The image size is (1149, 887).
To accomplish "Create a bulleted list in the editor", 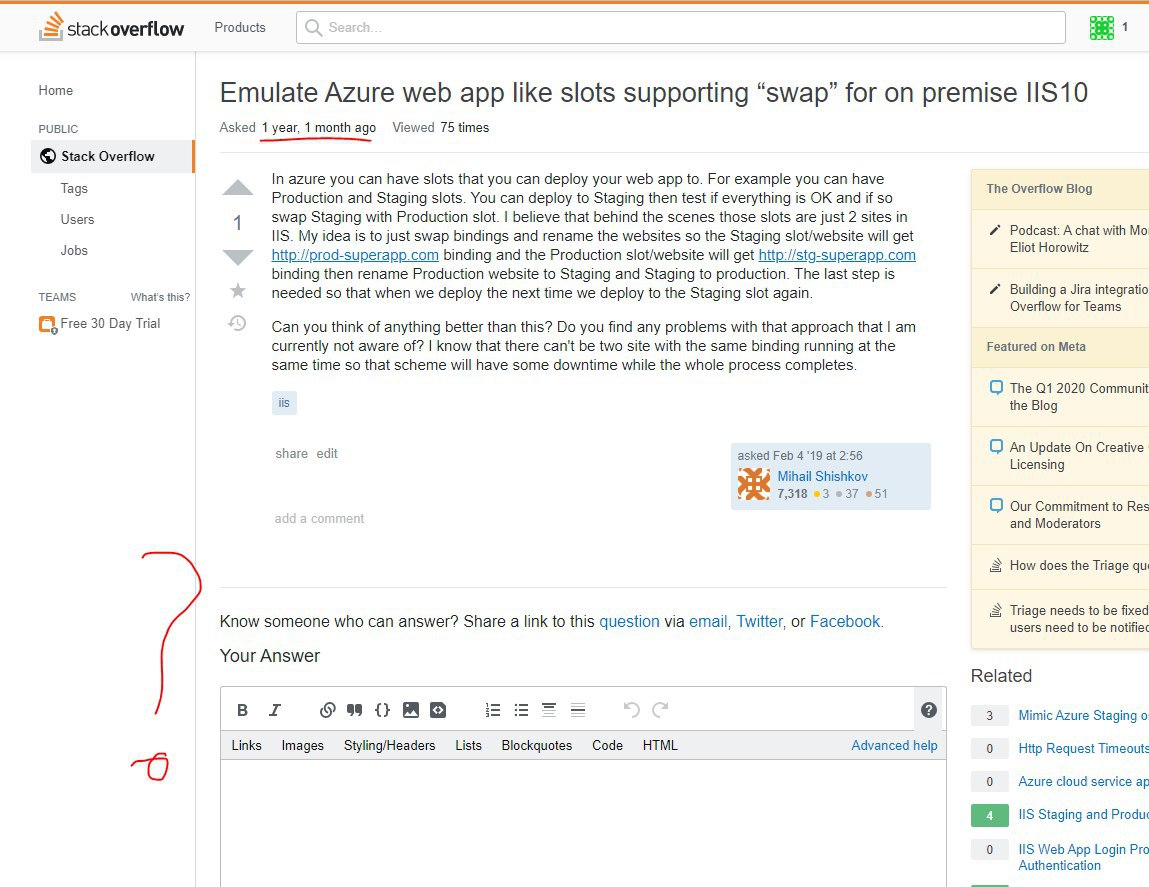I will [x=521, y=710].
